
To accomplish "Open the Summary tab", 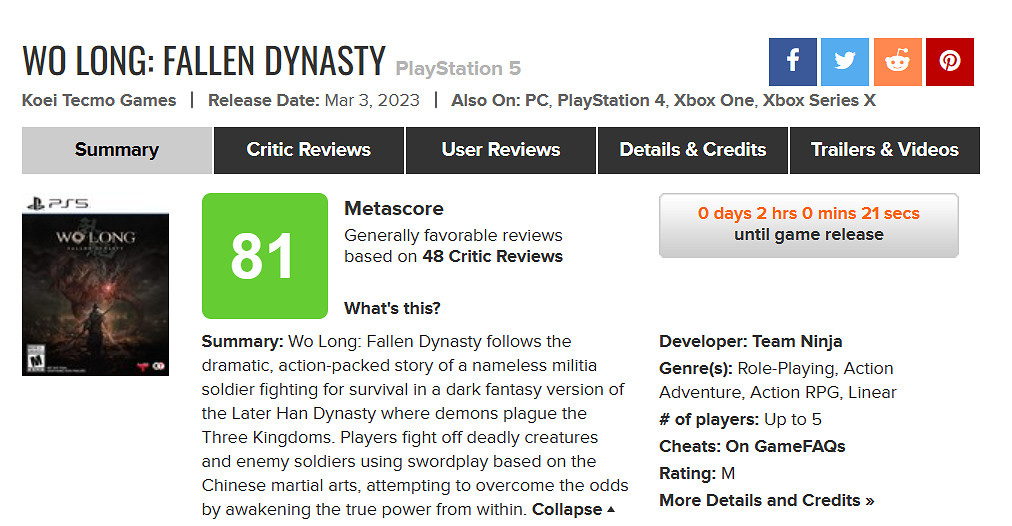I will click(117, 150).
